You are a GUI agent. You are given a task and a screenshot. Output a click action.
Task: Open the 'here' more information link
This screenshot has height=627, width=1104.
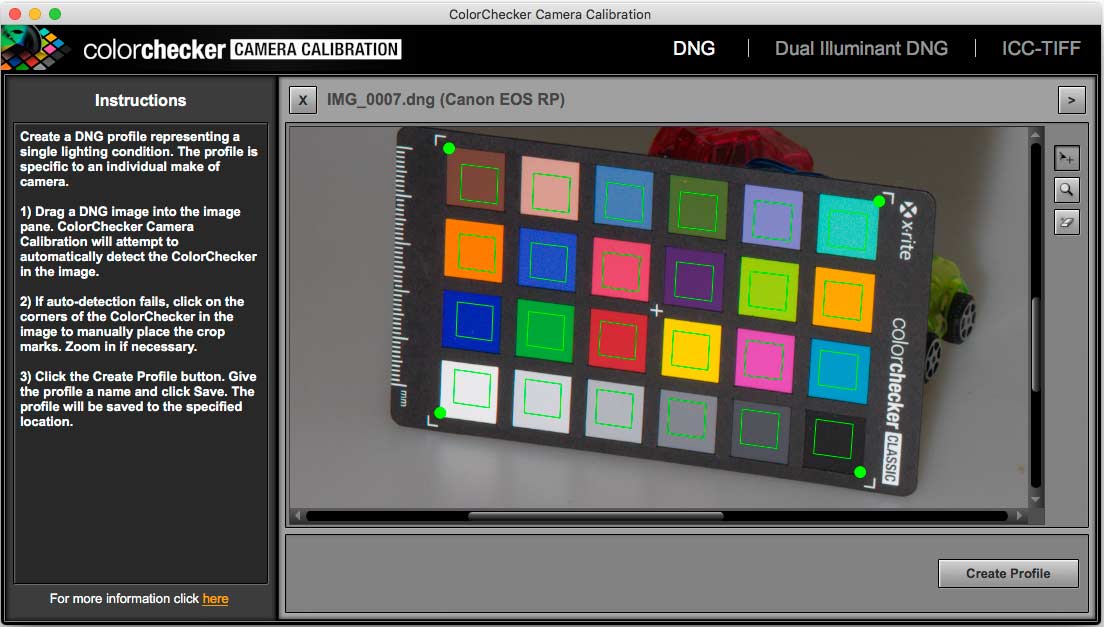[x=215, y=599]
